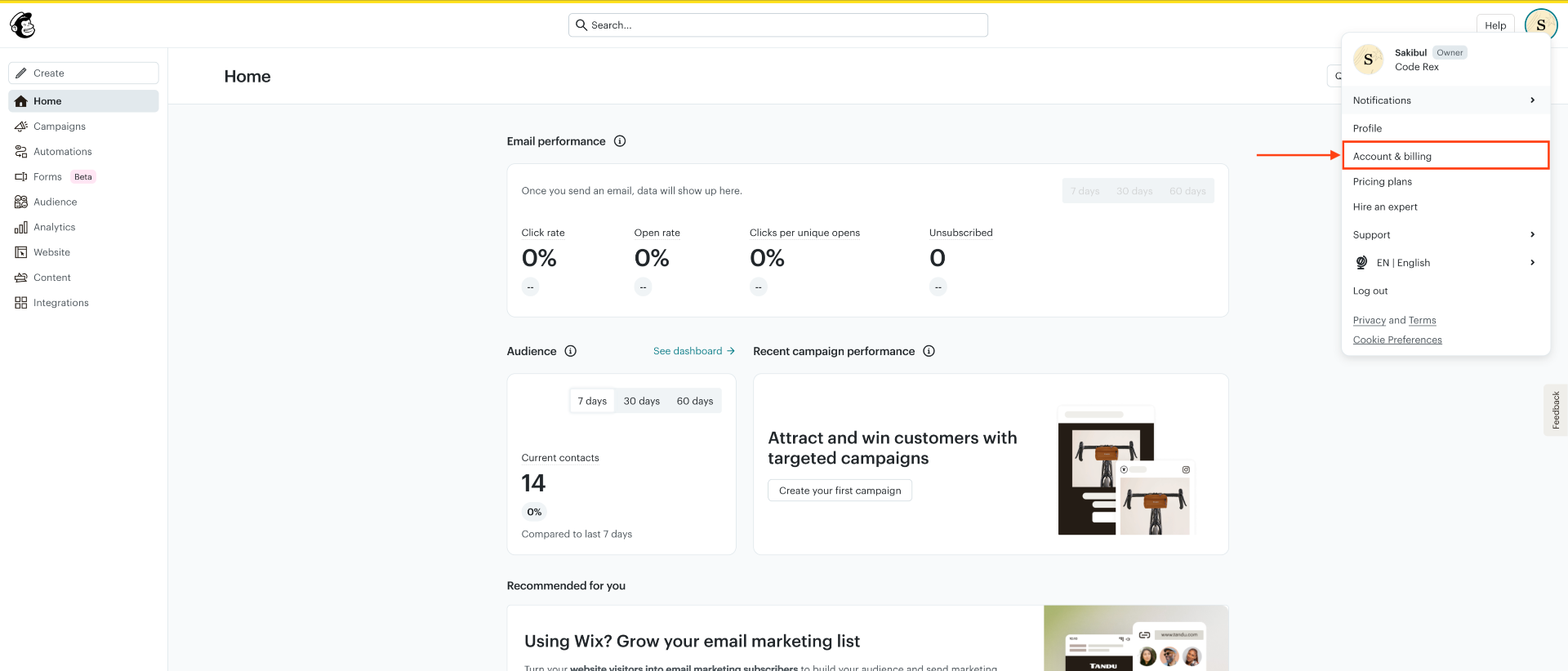Click the Home house icon in sidebar

pyautogui.click(x=21, y=101)
